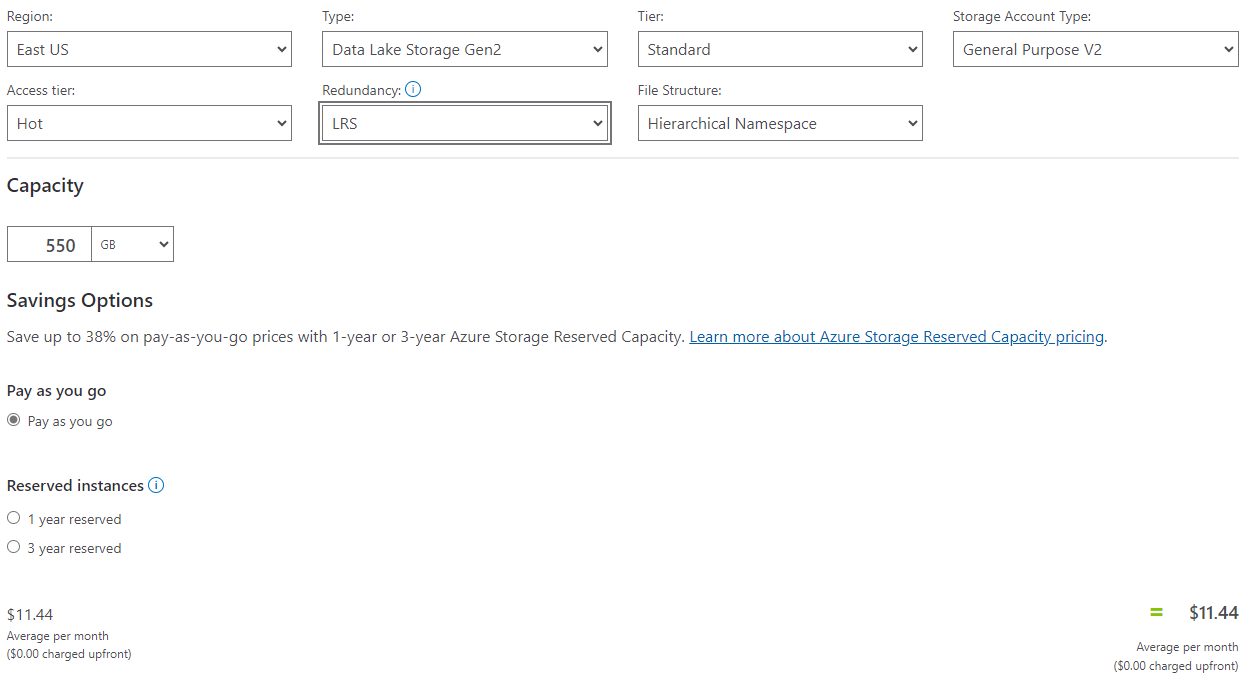Image resolution: width=1245 pixels, height=678 pixels.
Task: Open the Redundancy dropdown showing LRS
Action: [x=464, y=122]
